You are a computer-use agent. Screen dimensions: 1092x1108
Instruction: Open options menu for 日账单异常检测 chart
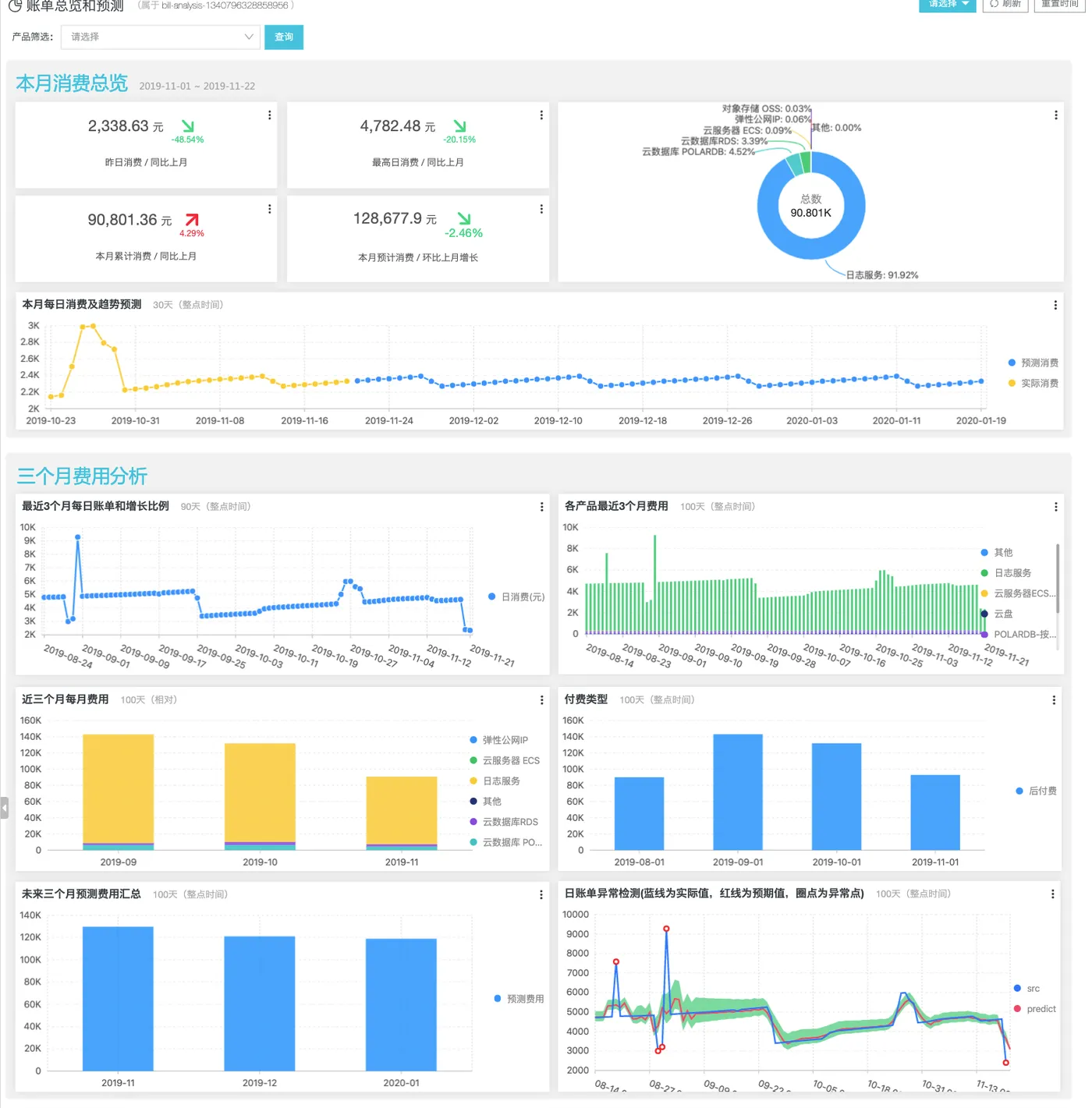pos(1053,894)
